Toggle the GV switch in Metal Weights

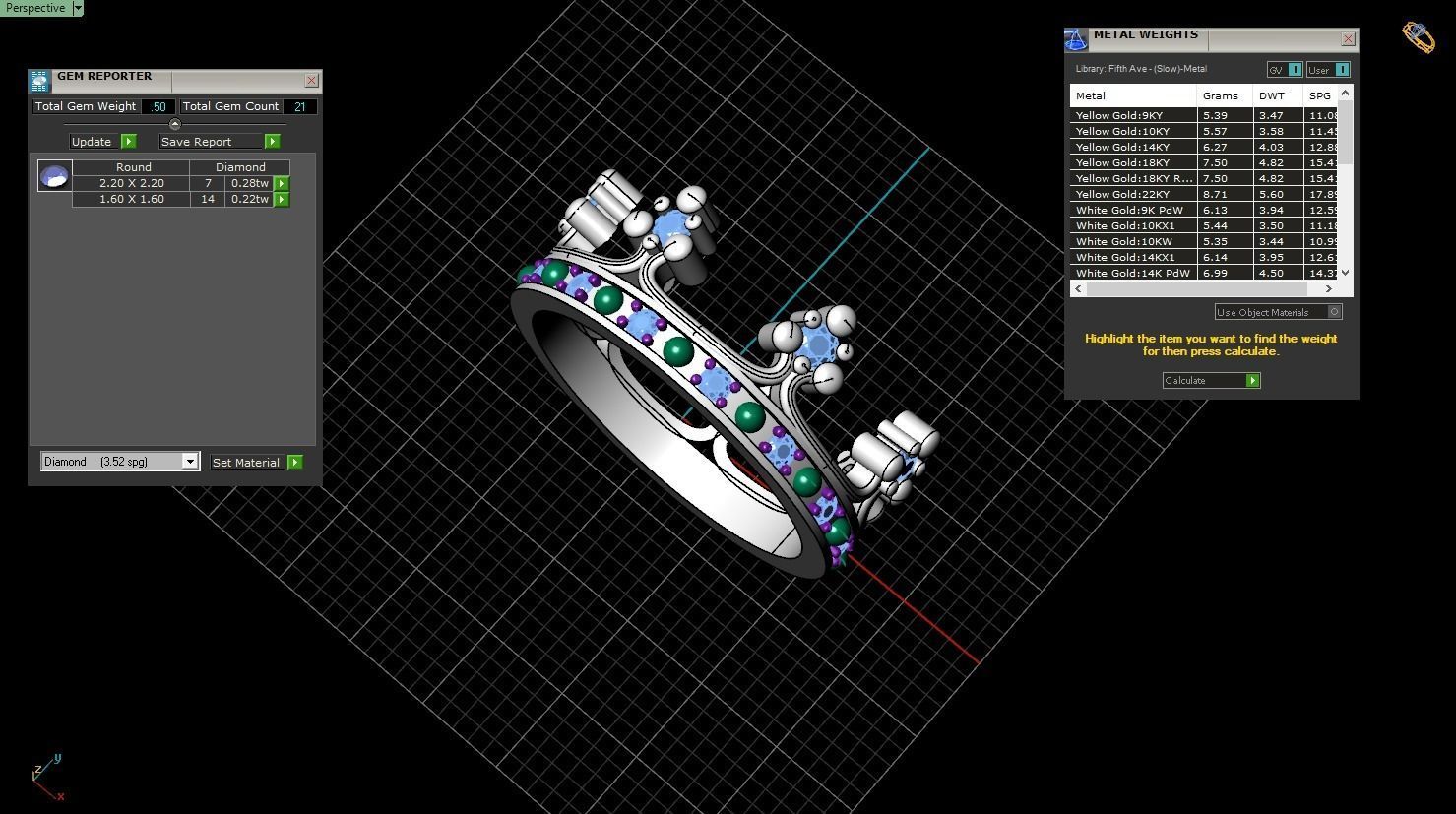coord(1285,70)
